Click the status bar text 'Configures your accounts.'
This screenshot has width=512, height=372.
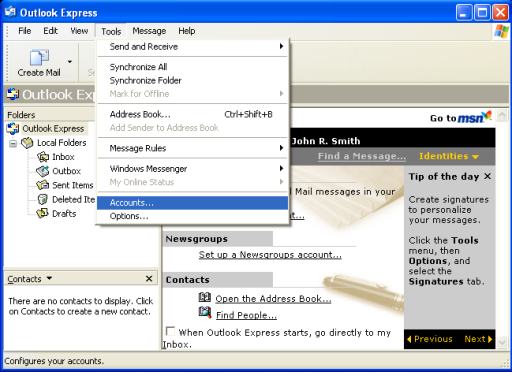tap(54, 361)
